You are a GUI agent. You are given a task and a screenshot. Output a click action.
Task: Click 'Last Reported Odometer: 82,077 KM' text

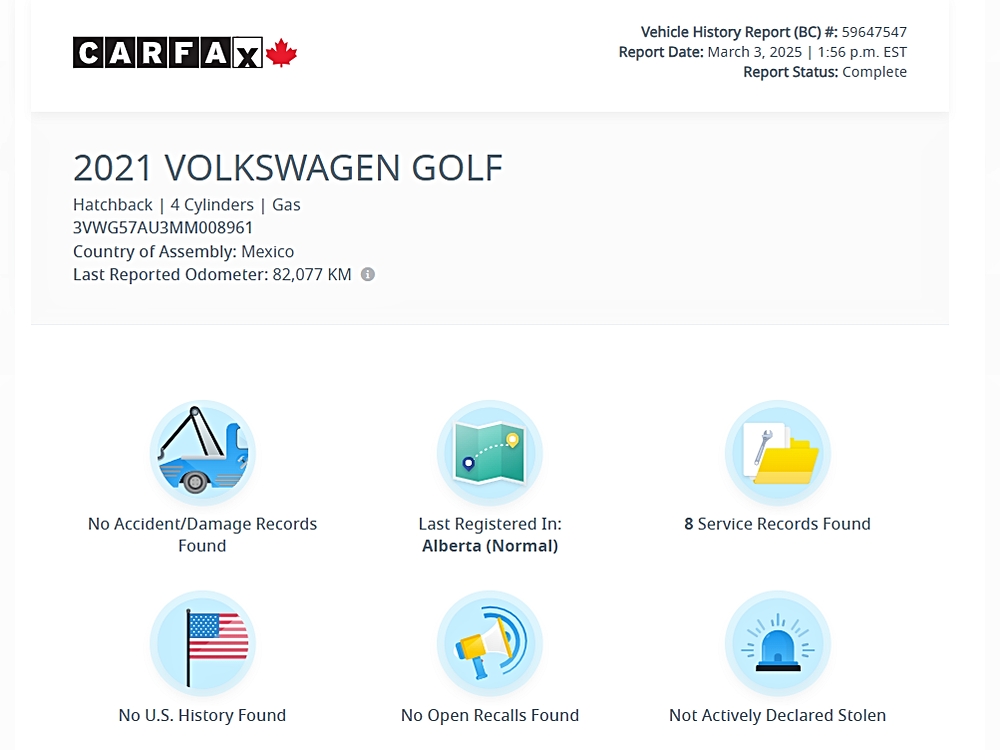pyautogui.click(x=212, y=274)
